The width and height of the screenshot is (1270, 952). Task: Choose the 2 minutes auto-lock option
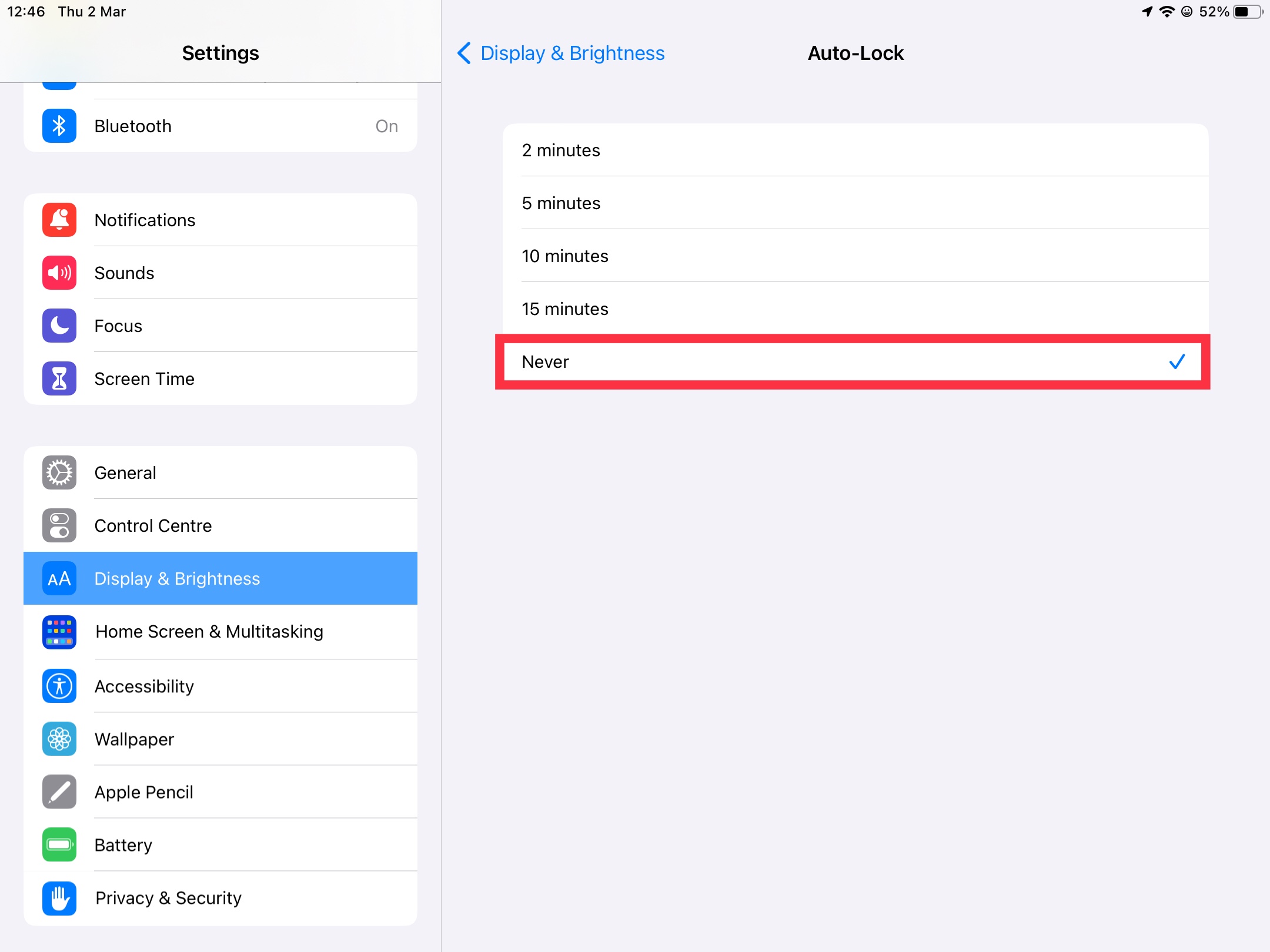[855, 150]
